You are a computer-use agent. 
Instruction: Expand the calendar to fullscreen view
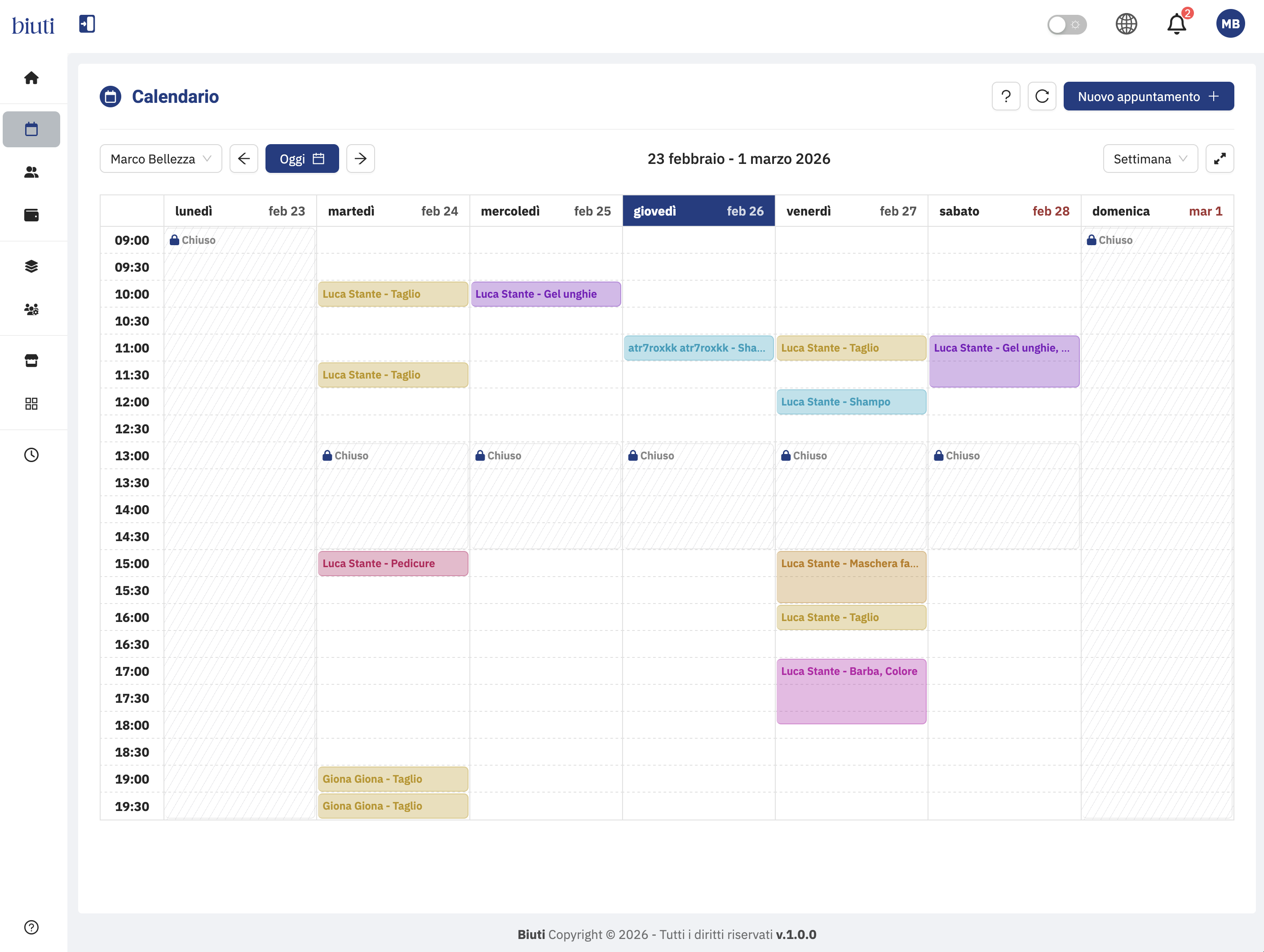point(1220,158)
